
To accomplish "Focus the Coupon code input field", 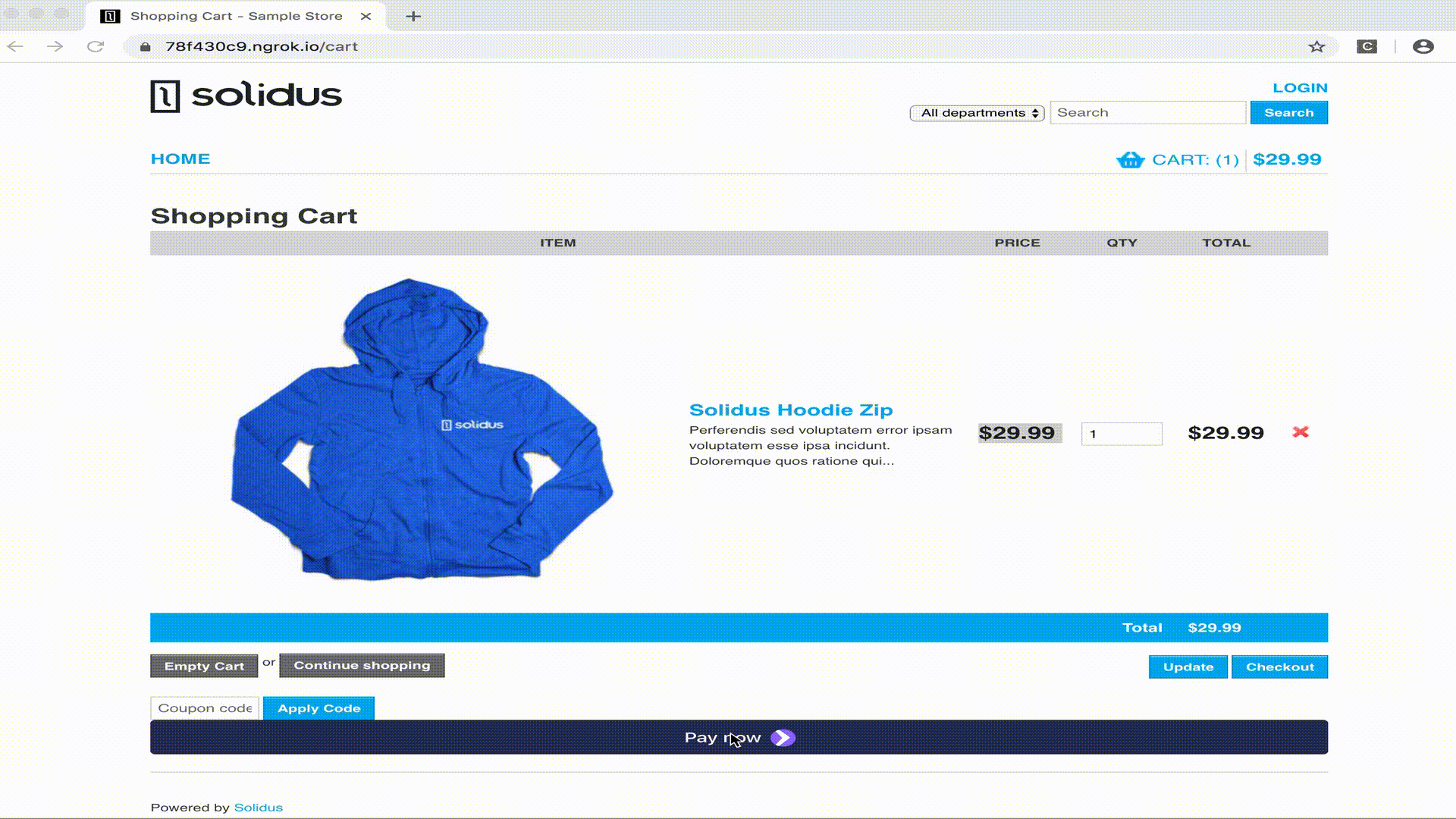I will pyautogui.click(x=205, y=708).
